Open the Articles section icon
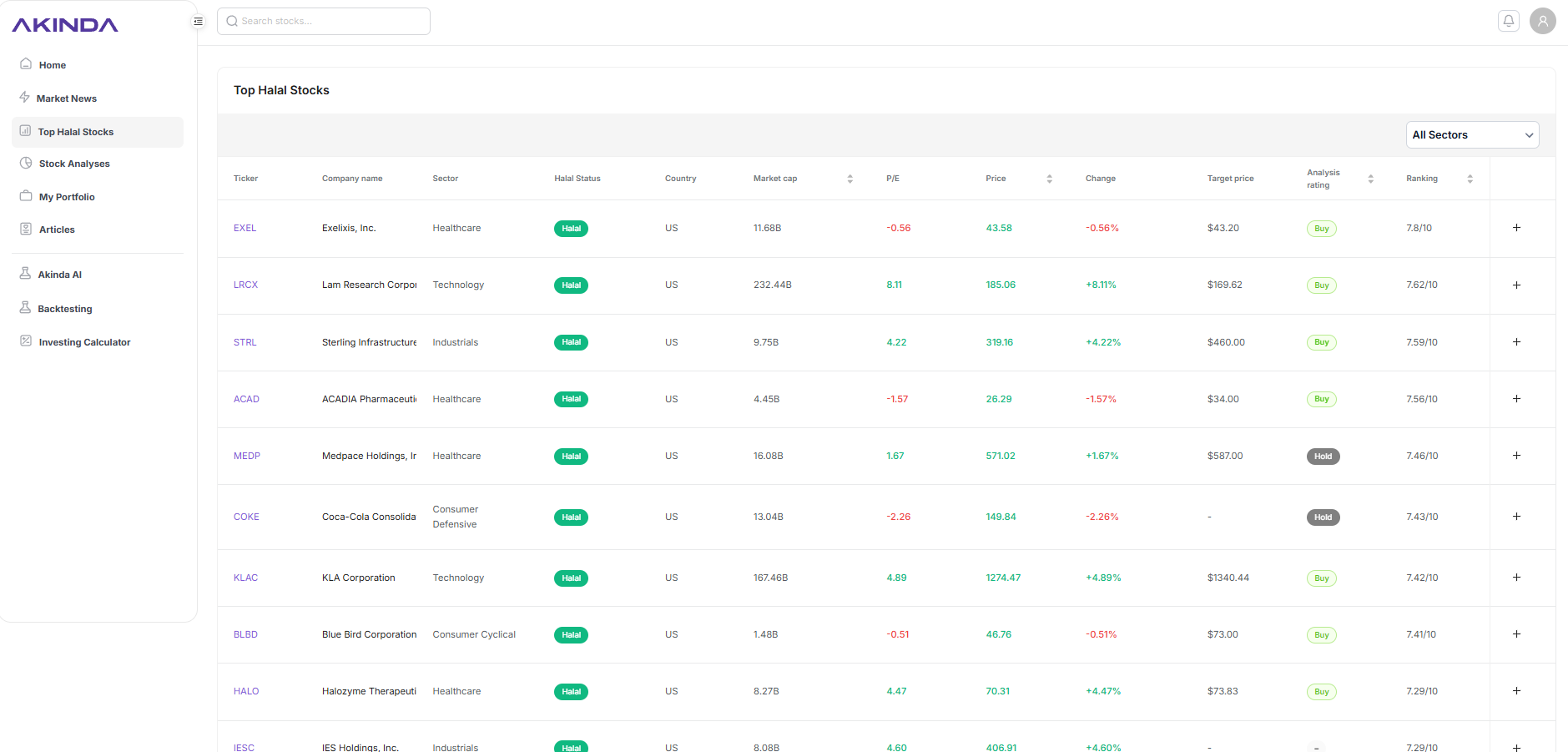1568x752 pixels. 25,229
